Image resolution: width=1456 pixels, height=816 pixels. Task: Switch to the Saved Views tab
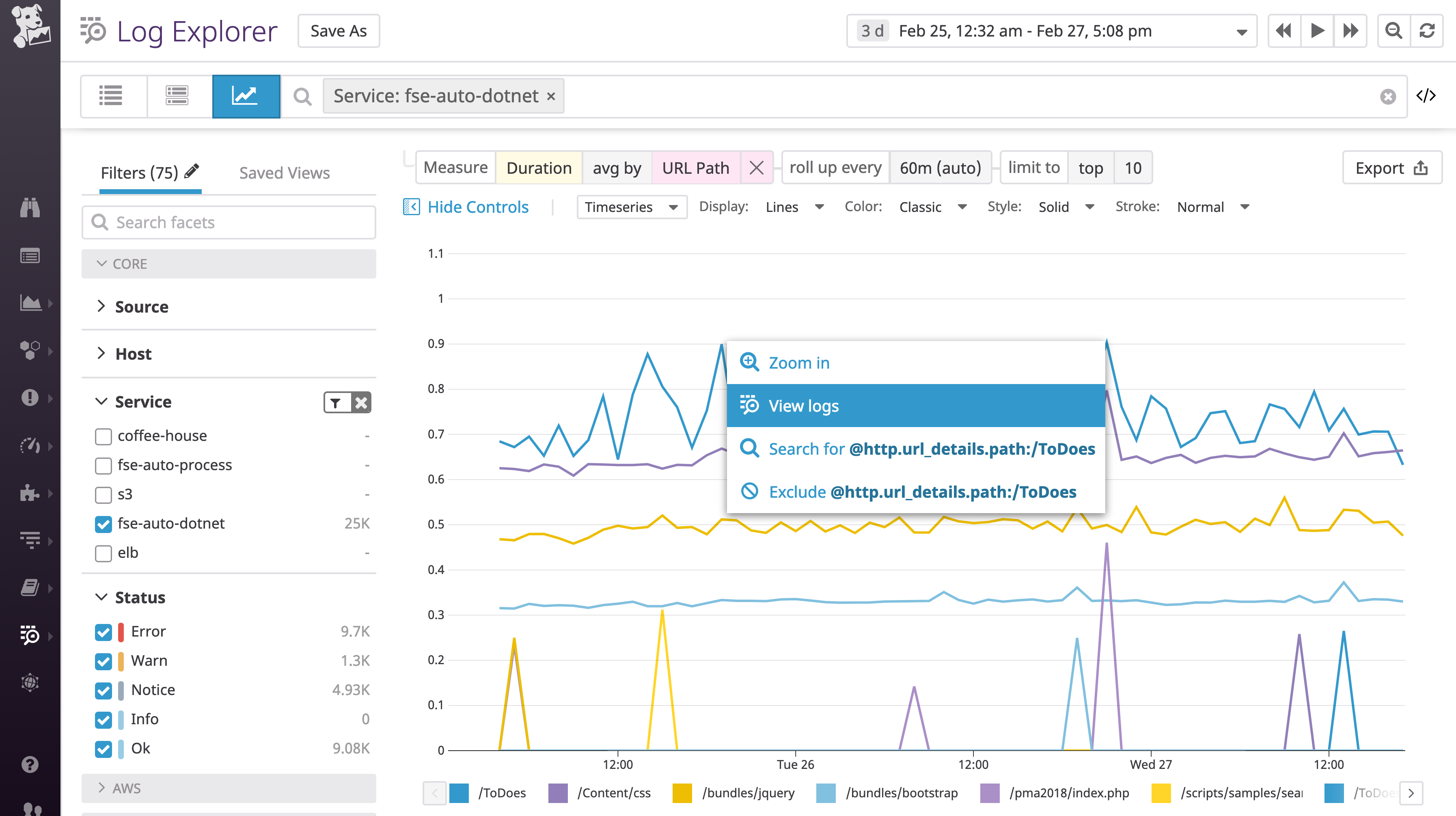[x=284, y=173]
